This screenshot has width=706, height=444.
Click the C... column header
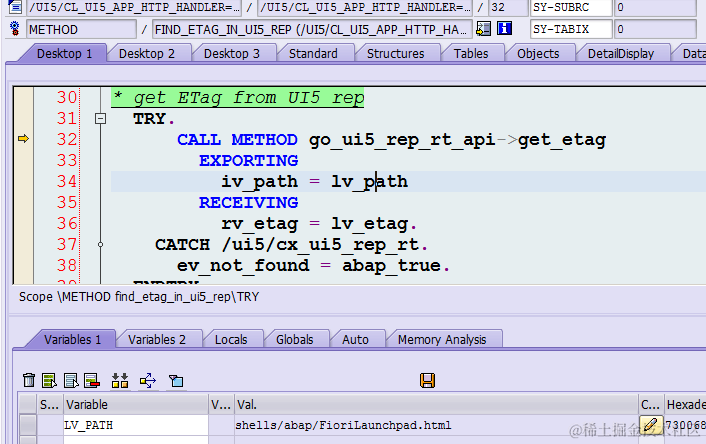[651, 404]
